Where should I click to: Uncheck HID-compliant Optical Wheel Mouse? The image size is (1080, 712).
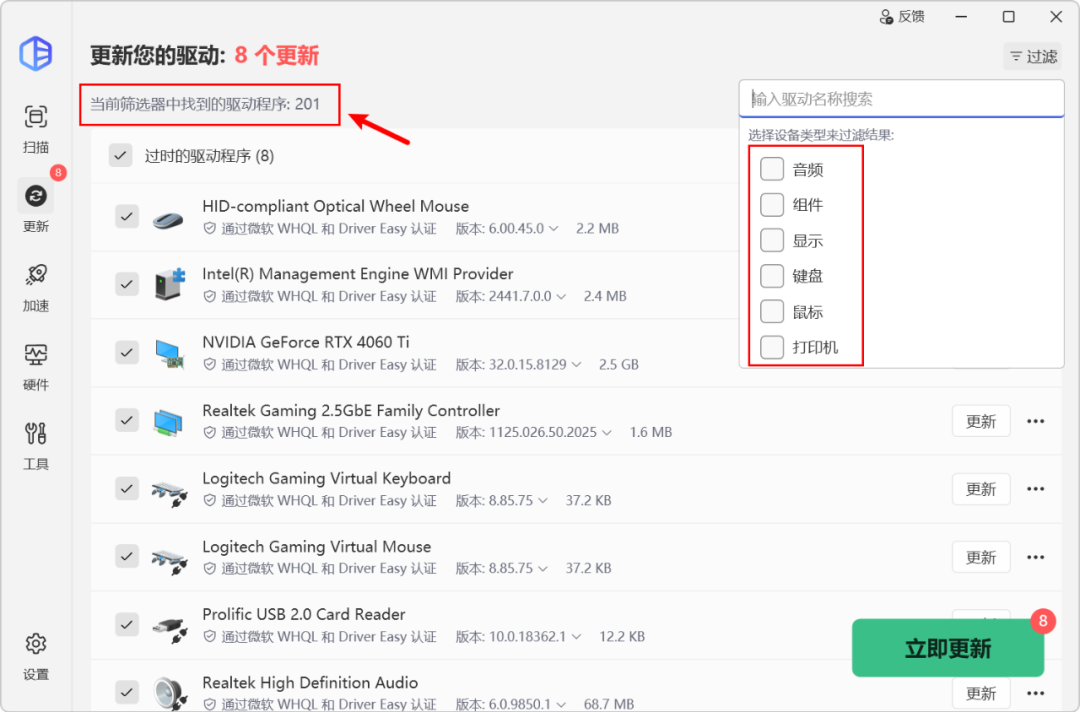coord(127,216)
